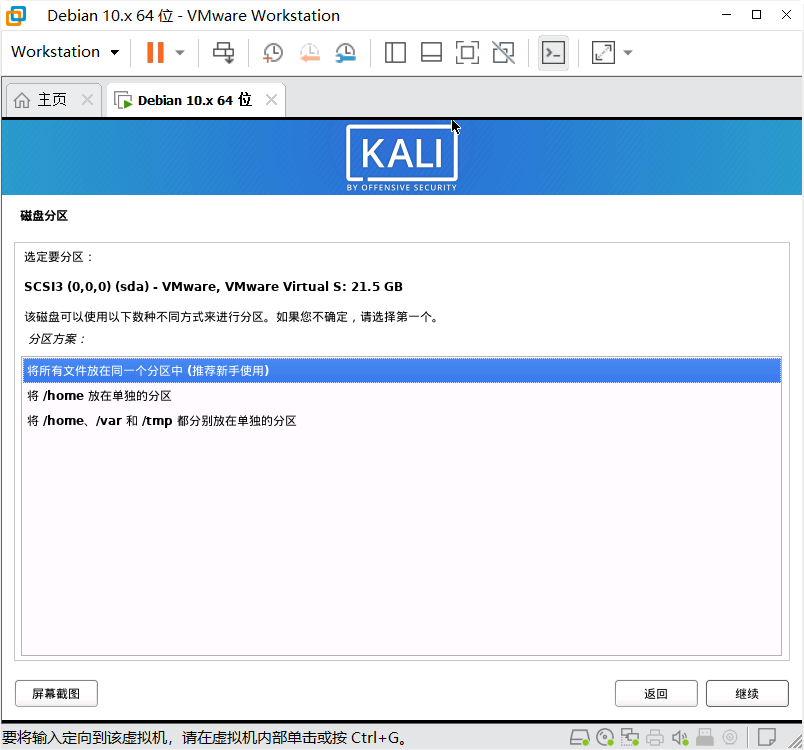Click the USB controller status icon
Image resolution: width=804 pixels, height=750 pixels.
[x=705, y=738]
